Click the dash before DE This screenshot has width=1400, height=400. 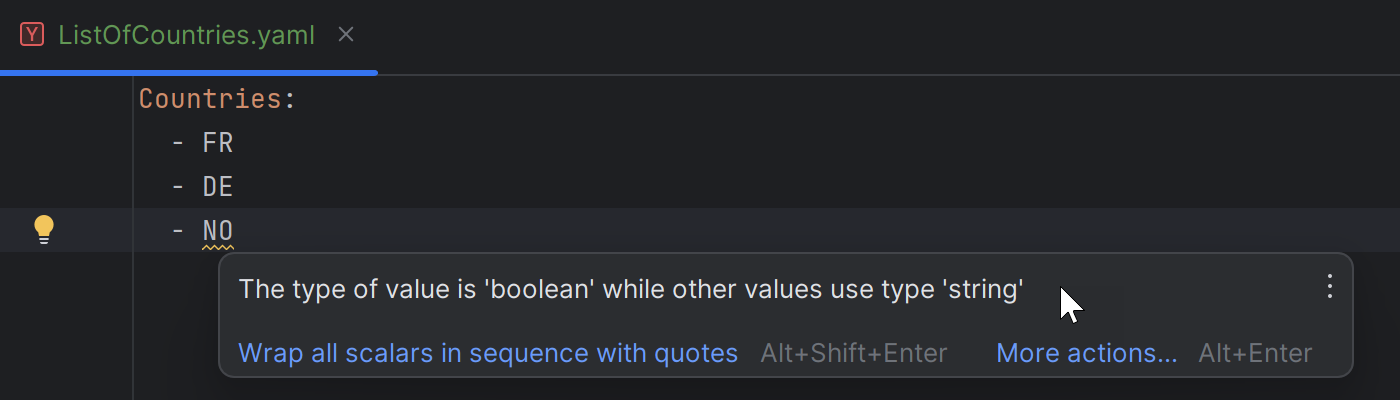click(x=178, y=187)
